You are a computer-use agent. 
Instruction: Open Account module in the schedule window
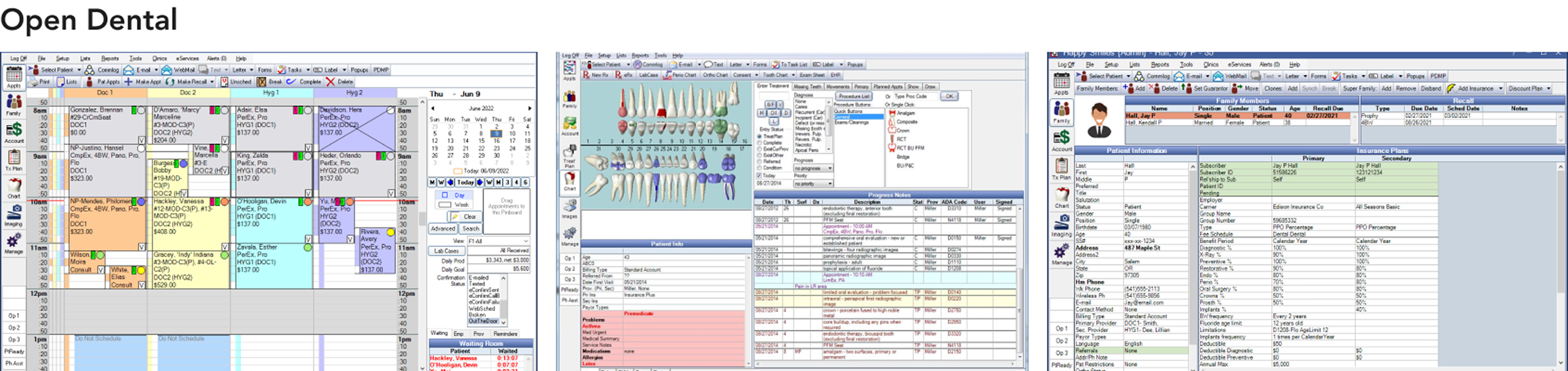click(x=13, y=133)
